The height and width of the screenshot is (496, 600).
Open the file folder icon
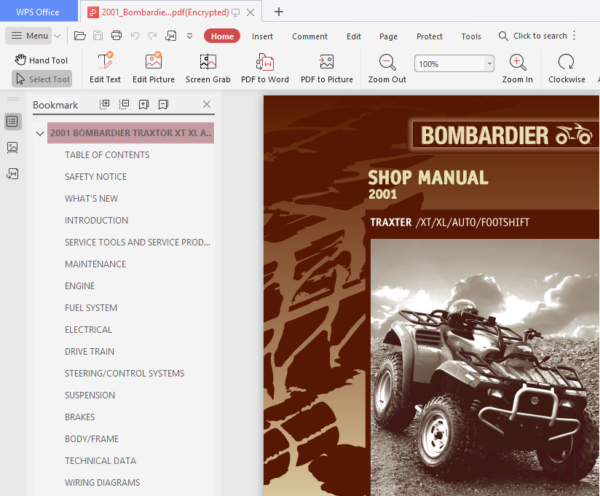[80, 36]
